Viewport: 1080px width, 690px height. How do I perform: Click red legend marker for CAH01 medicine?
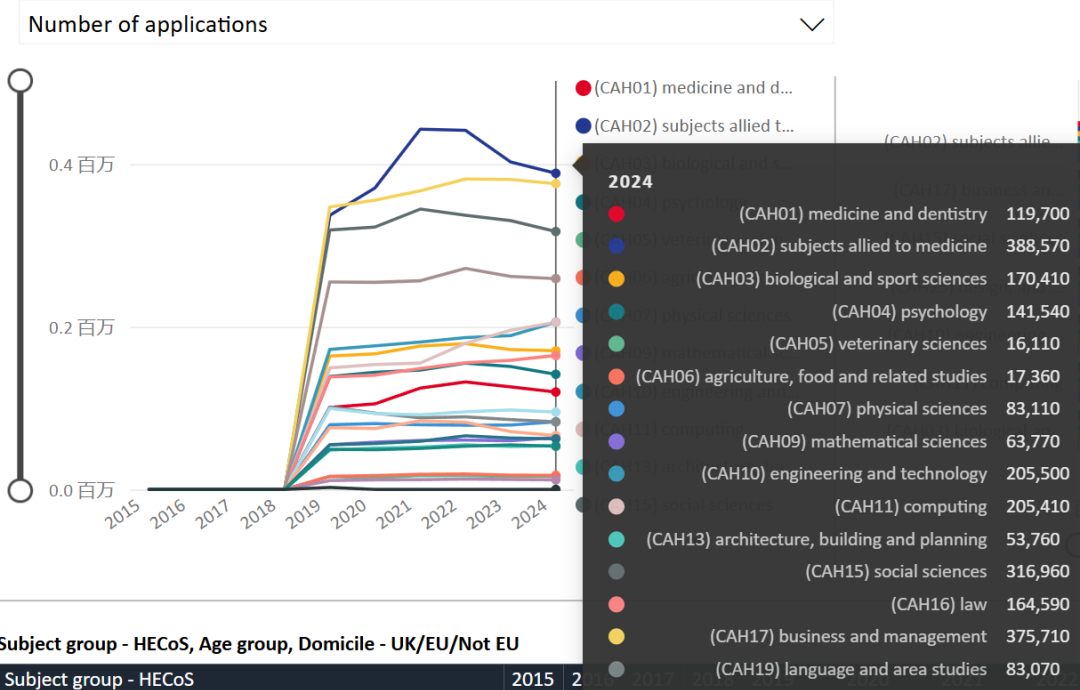tap(583, 88)
